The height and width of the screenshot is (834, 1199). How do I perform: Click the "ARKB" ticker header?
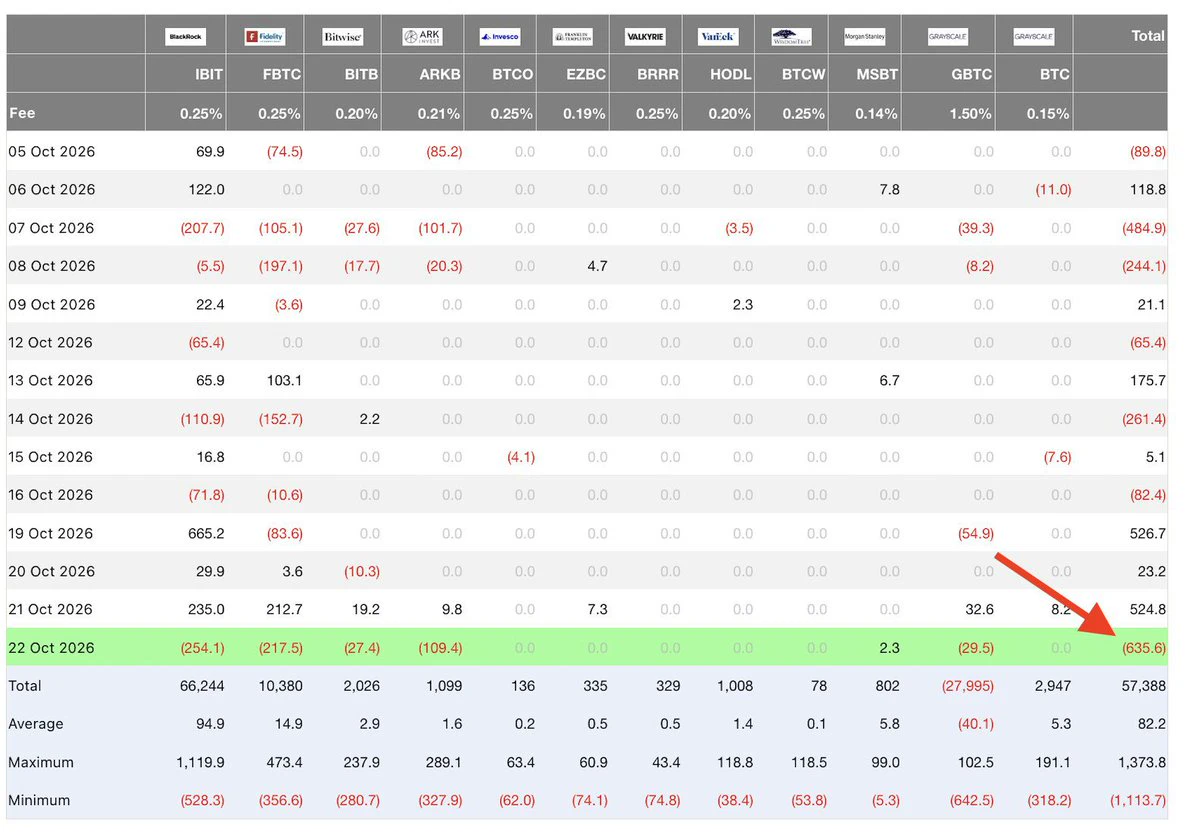click(x=440, y=75)
